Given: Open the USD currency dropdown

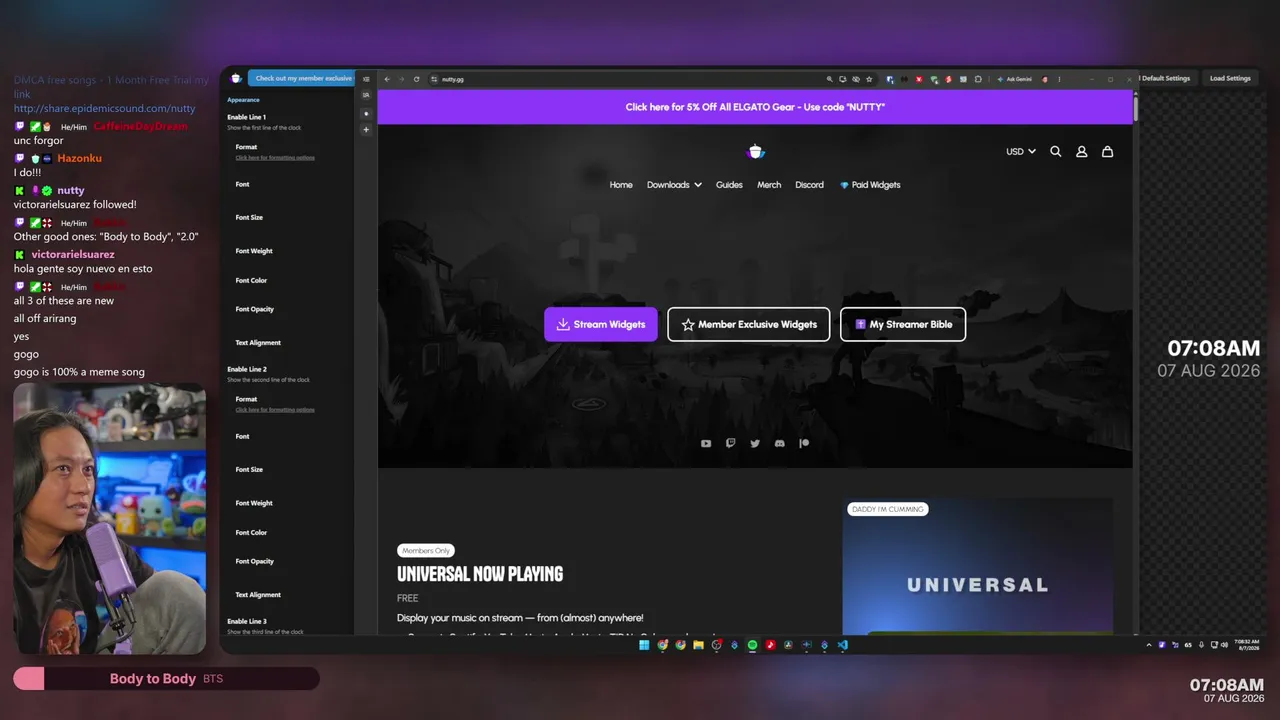Looking at the screenshot, I should pos(1020,152).
